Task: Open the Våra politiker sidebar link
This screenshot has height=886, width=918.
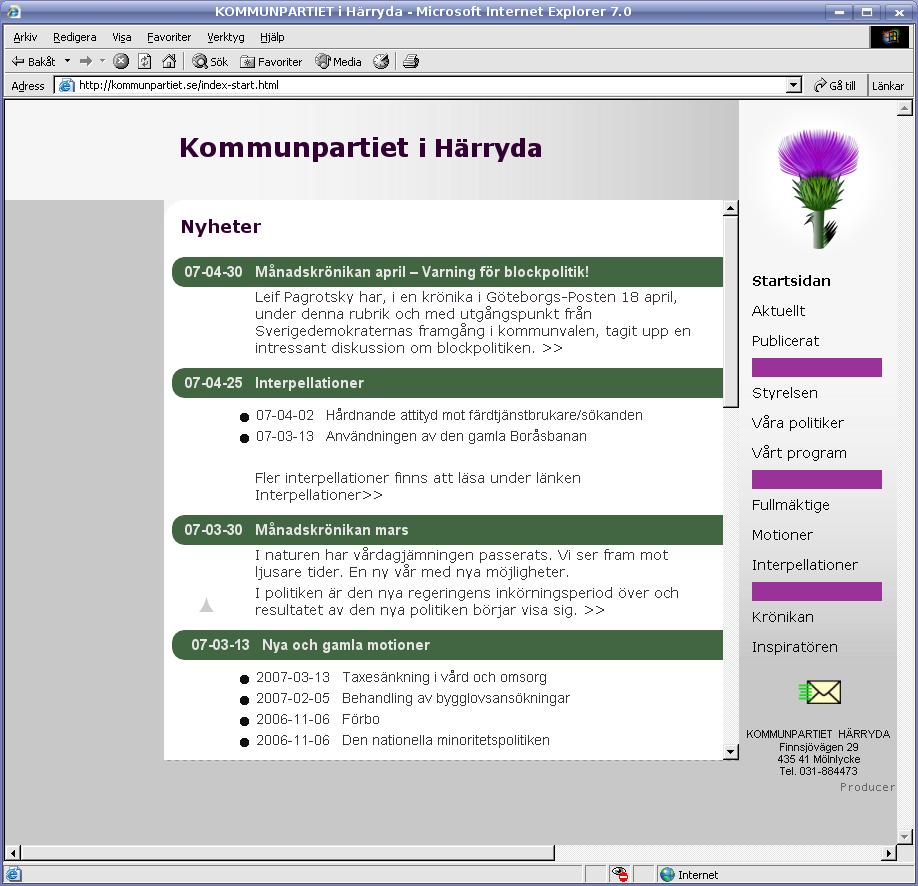Action: (x=797, y=423)
